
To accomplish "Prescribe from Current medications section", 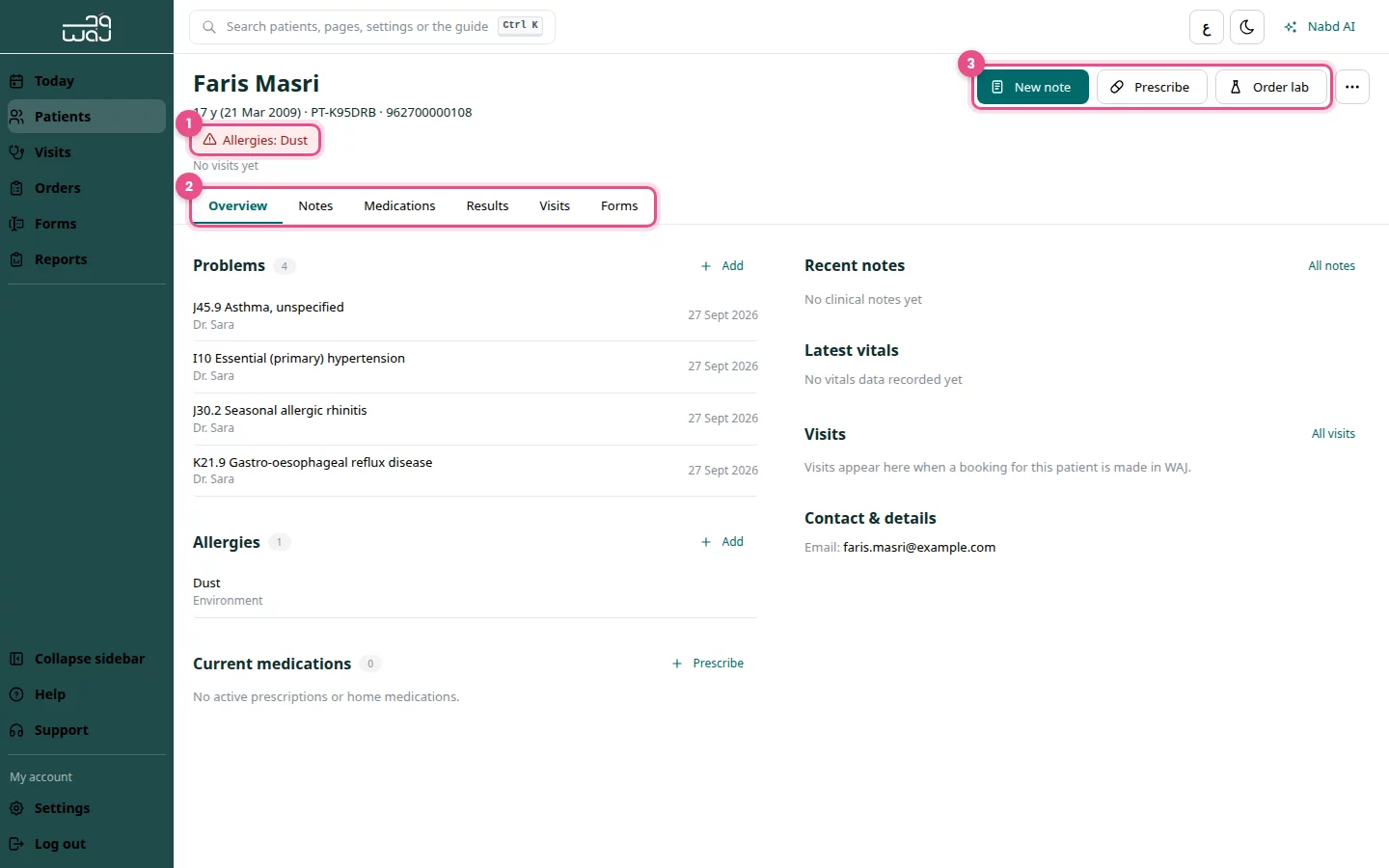I will [x=708, y=664].
